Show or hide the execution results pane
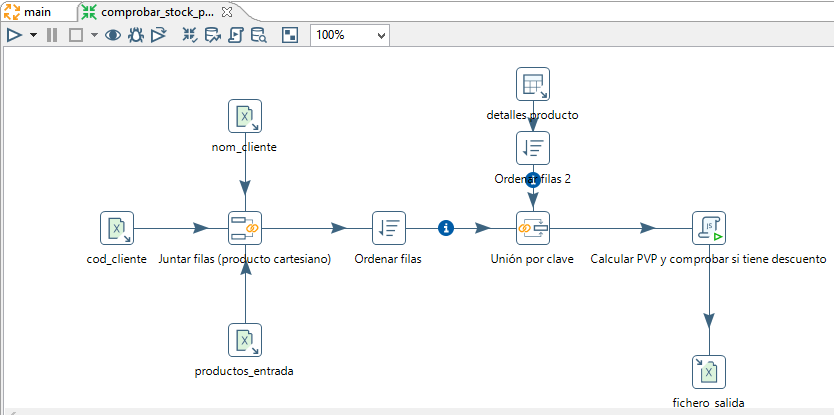Viewport: 834px width, 415px height. click(290, 36)
